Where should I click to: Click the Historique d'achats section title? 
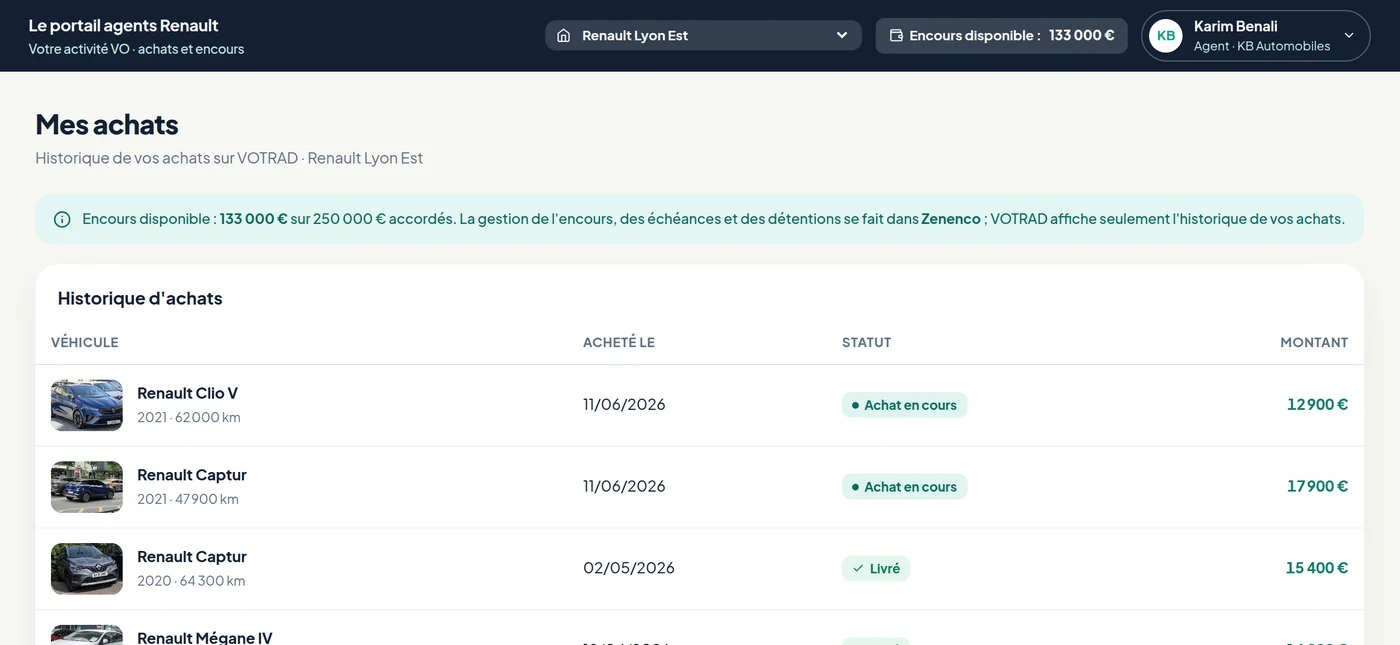pyautogui.click(x=140, y=298)
